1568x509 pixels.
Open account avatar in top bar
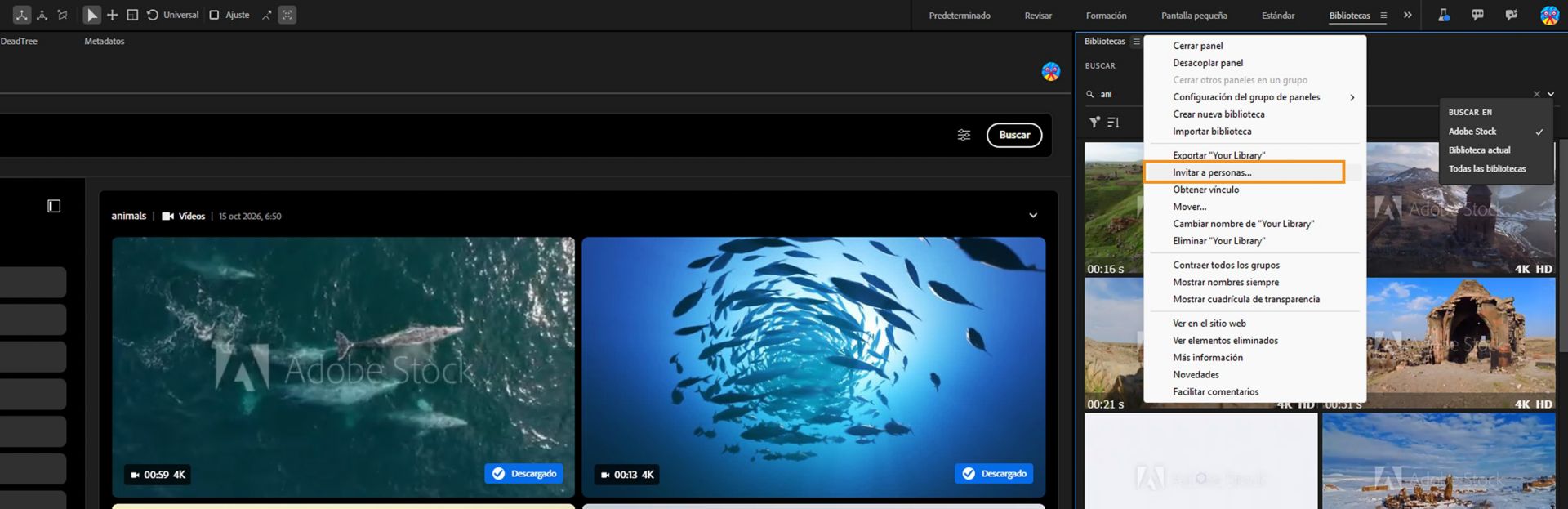(1549, 15)
